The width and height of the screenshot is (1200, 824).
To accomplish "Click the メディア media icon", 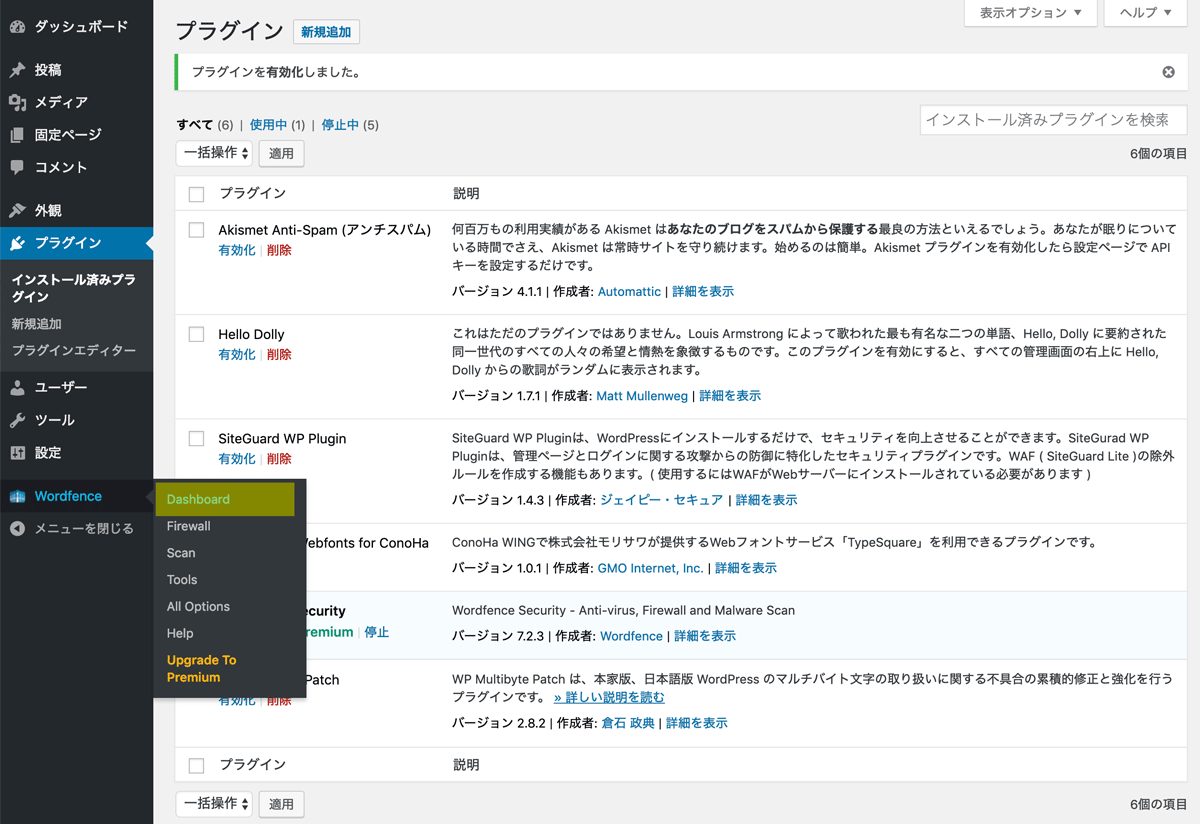I will tap(17, 102).
